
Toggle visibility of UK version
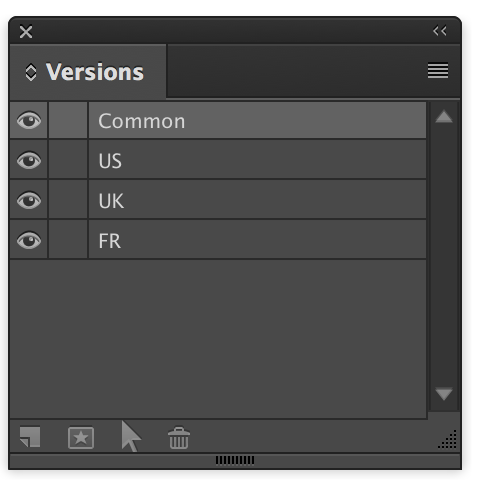pos(29,200)
